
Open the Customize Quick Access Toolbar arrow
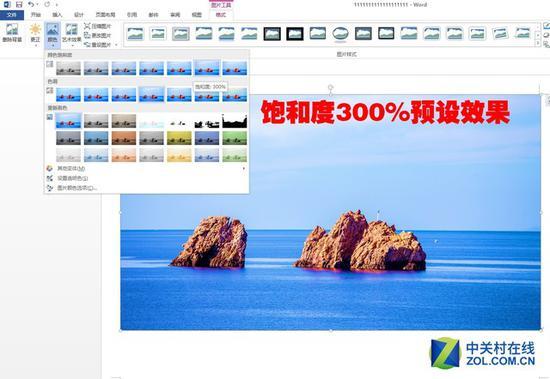(57, 5)
